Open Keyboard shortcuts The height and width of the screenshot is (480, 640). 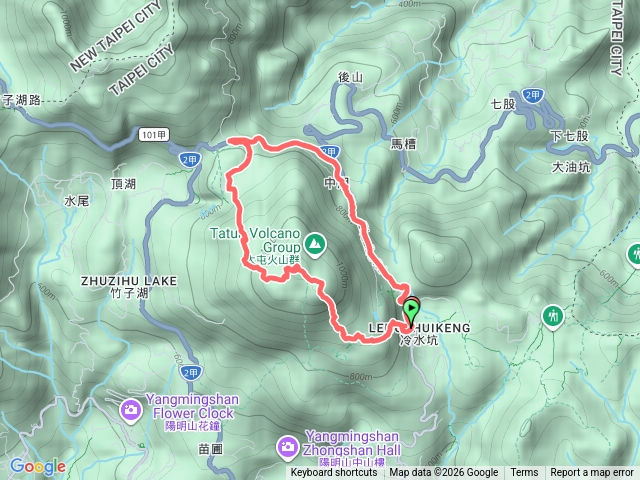[x=333, y=473]
